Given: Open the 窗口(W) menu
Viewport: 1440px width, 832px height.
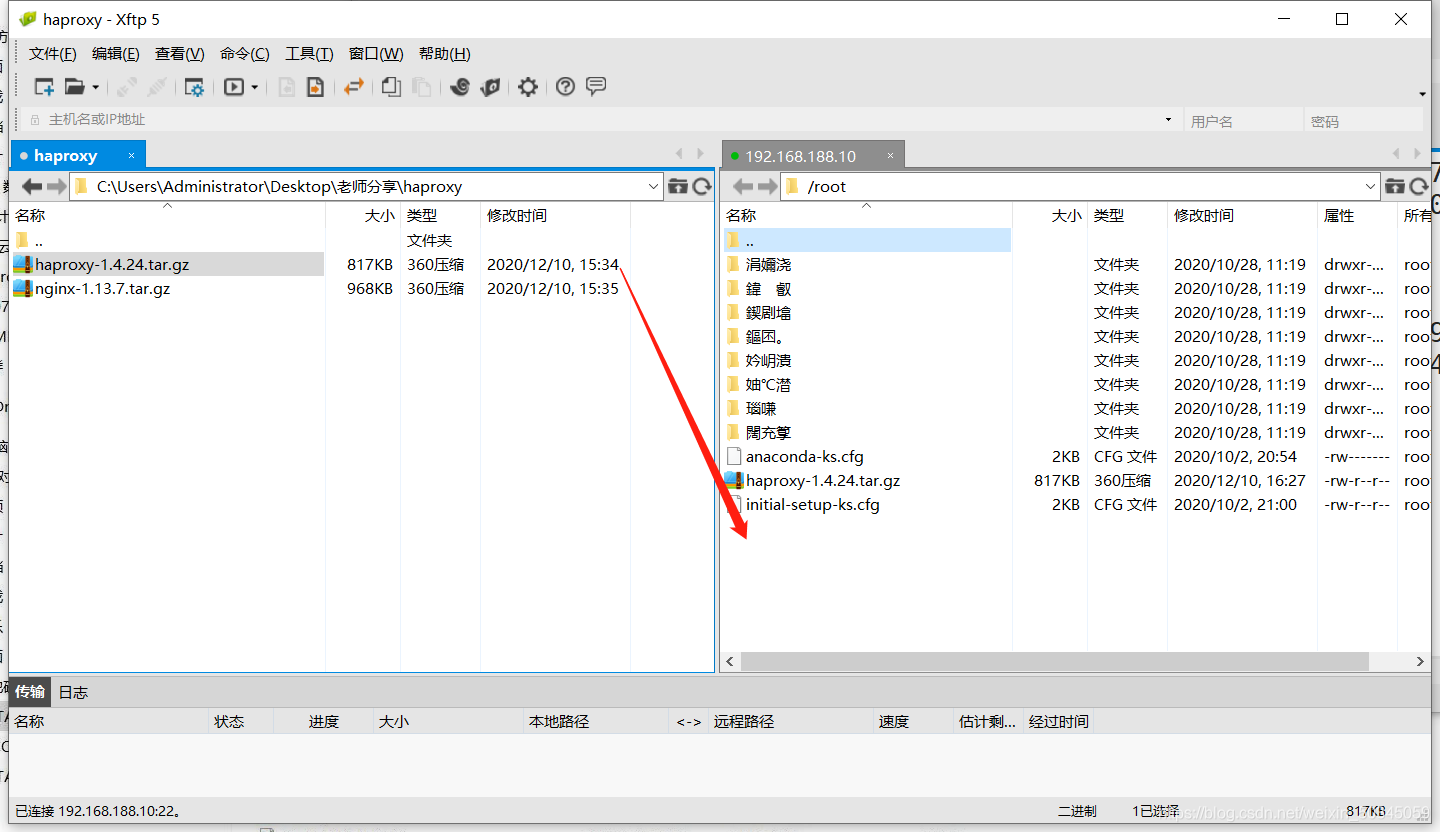Looking at the screenshot, I should 376,54.
